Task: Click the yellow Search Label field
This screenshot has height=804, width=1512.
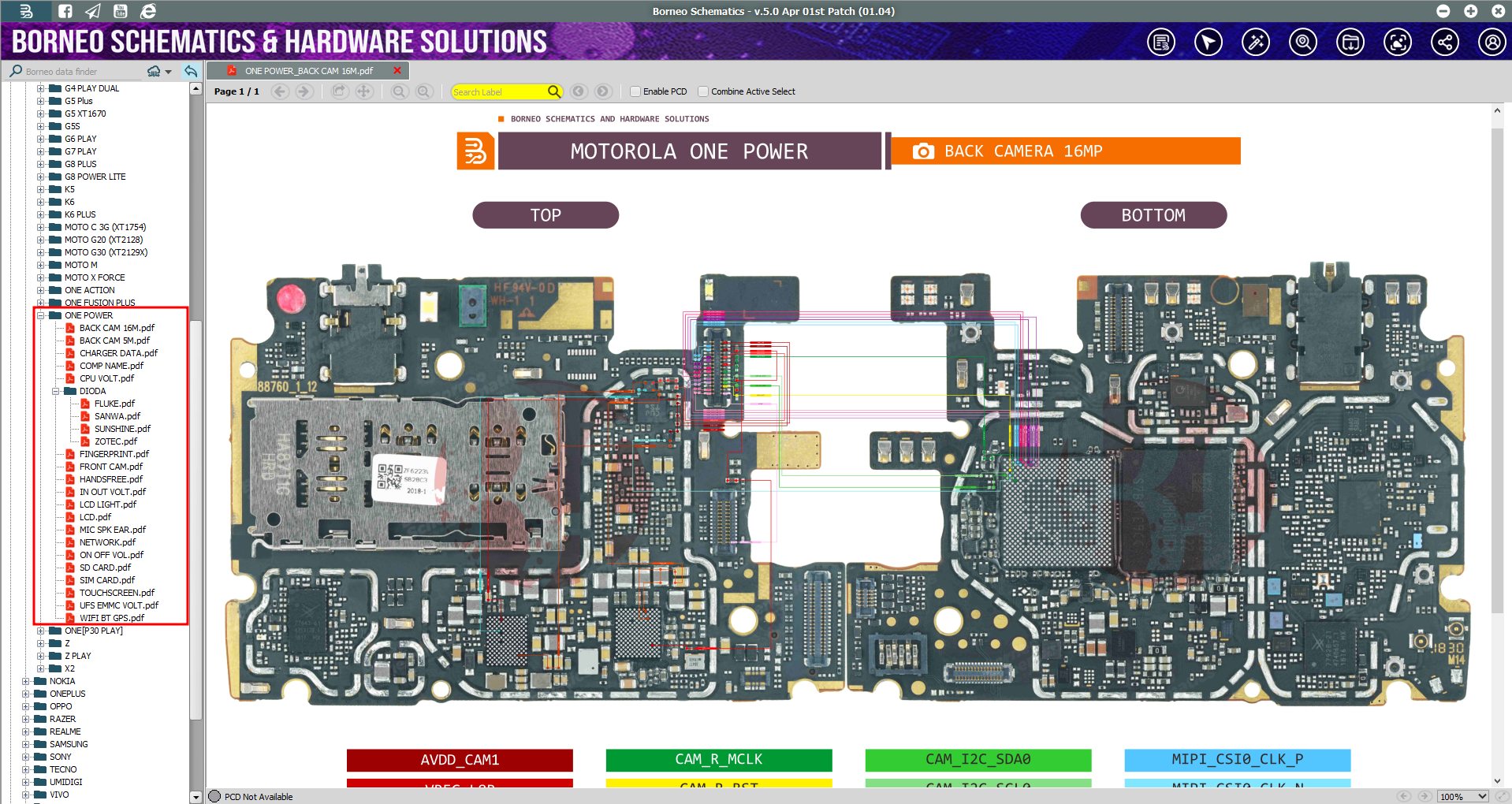Action: coord(498,92)
